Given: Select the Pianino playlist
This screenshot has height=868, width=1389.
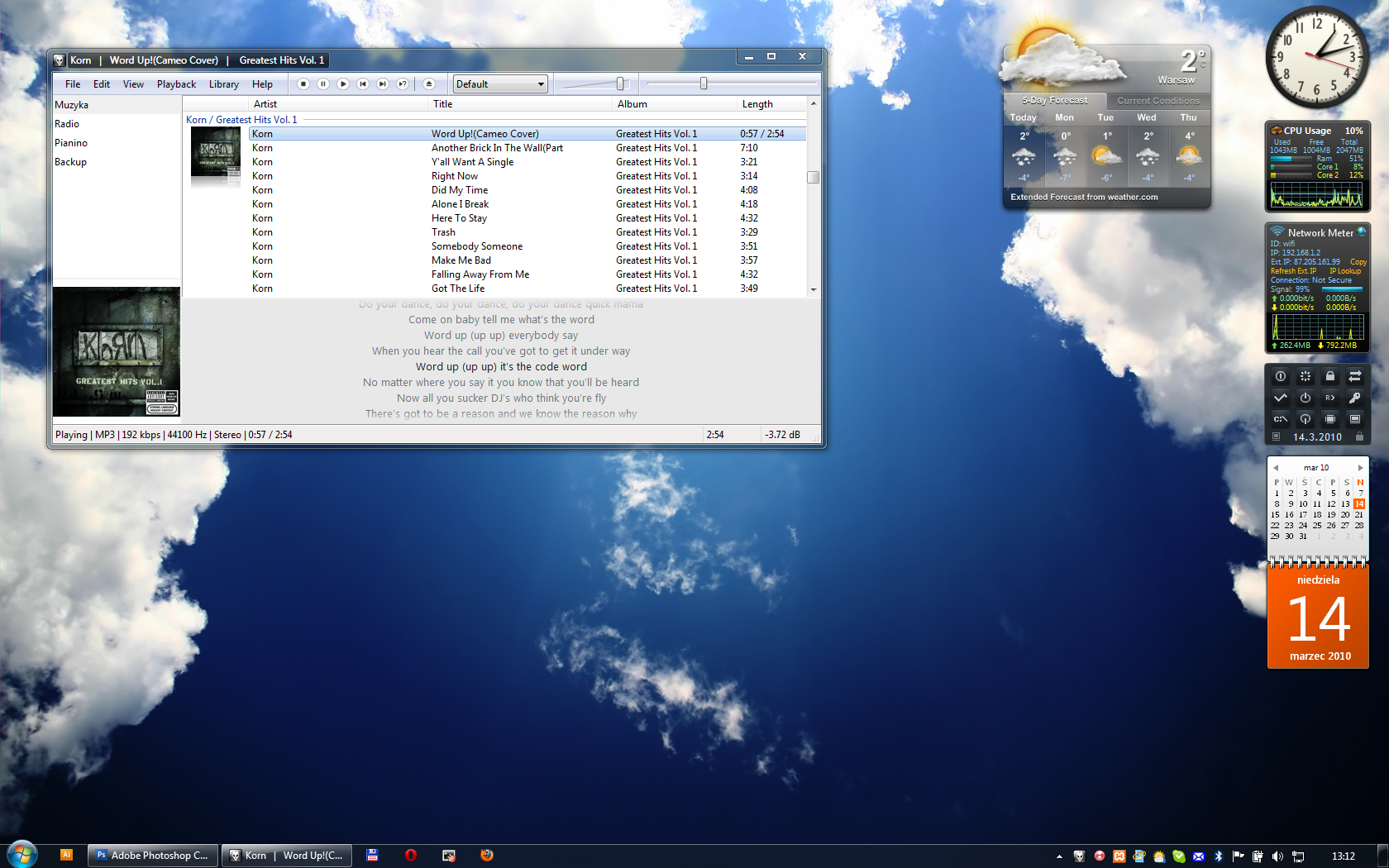Looking at the screenshot, I should click(117, 143).
